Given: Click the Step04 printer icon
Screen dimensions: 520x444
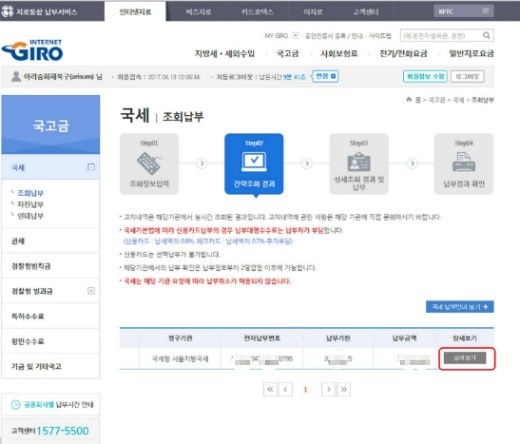Looking at the screenshot, I should point(463,162).
